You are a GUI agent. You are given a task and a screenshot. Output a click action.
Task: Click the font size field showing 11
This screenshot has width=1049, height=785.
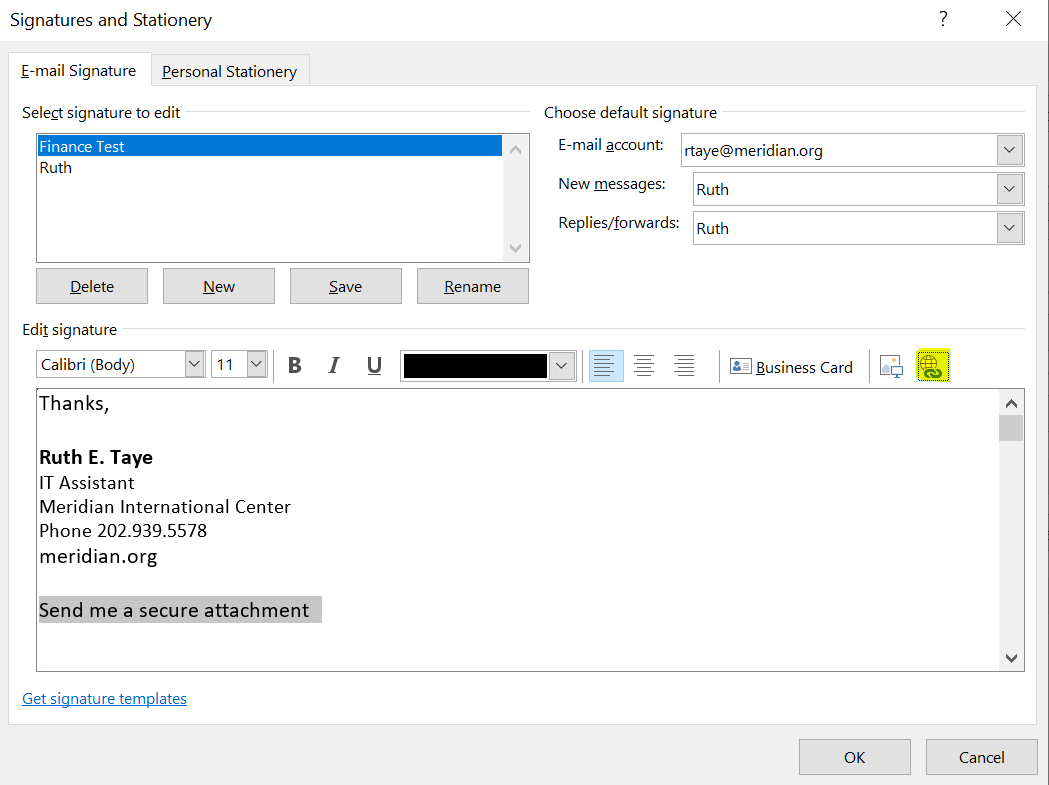tap(229, 365)
